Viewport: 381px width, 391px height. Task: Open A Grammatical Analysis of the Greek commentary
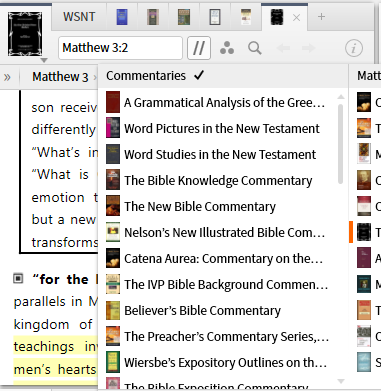pyautogui.click(x=224, y=103)
